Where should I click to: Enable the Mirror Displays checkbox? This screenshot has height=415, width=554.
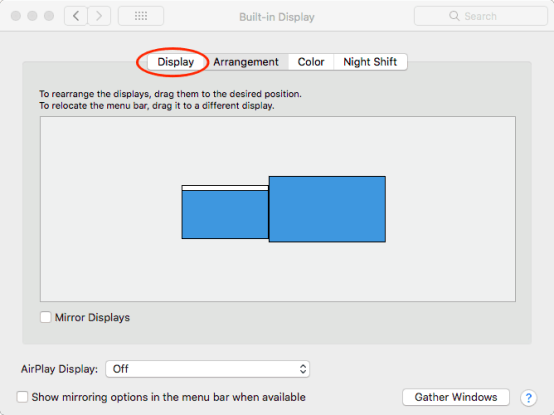point(46,317)
